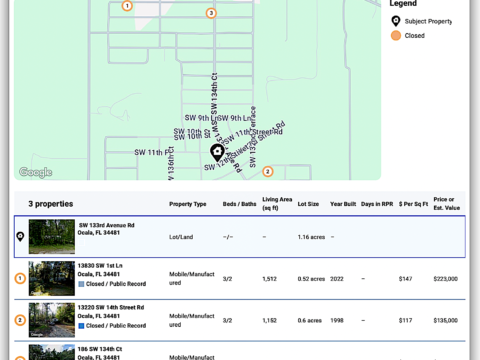This screenshot has height=360, width=480.
Task: Click the Lot Size column header
Action: 308,204
